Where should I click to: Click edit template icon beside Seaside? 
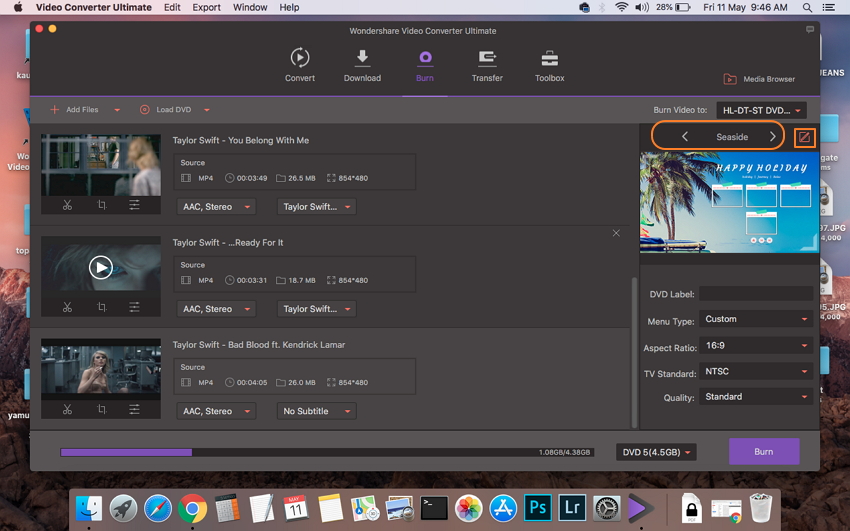pyautogui.click(x=804, y=137)
